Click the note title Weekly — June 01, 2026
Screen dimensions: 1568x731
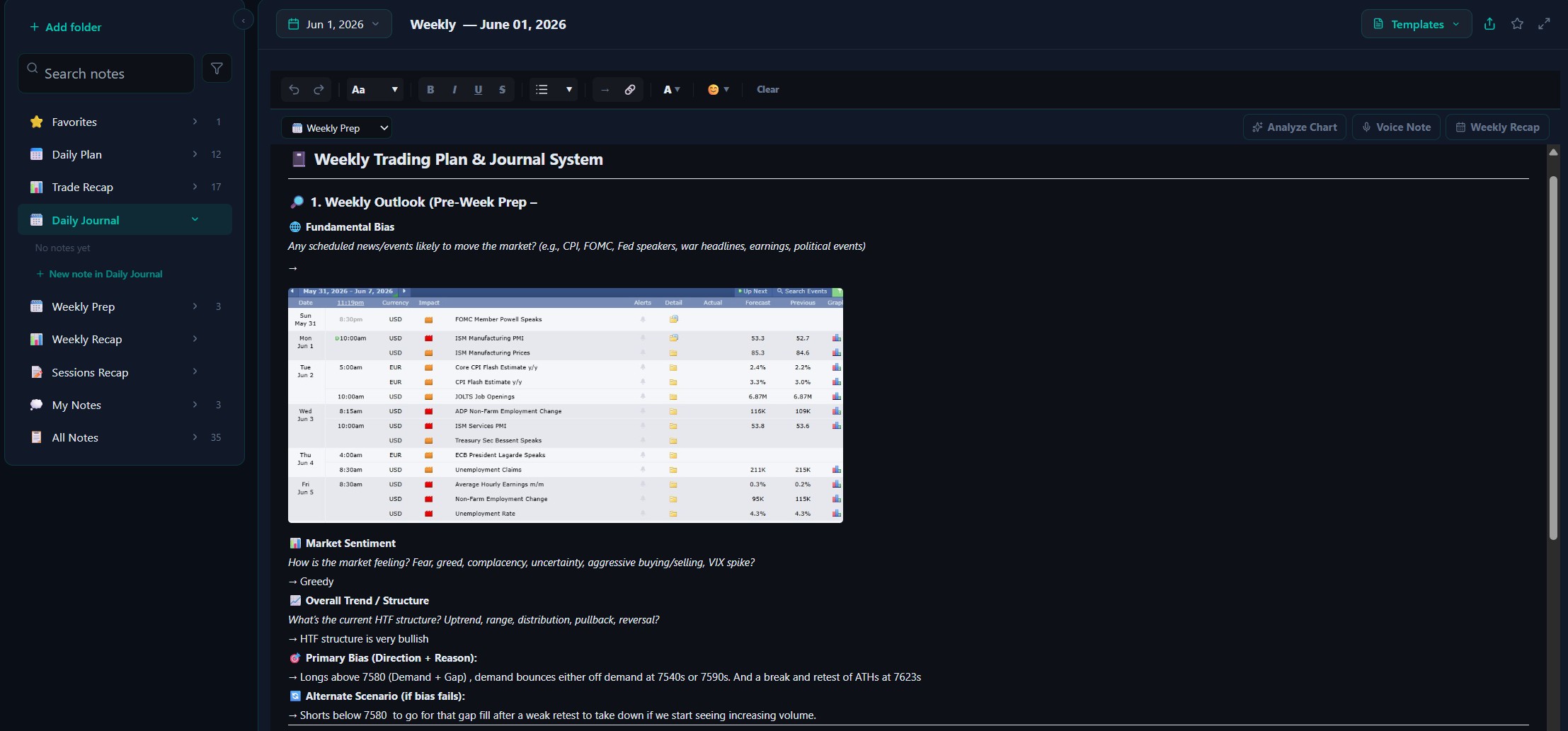(488, 24)
